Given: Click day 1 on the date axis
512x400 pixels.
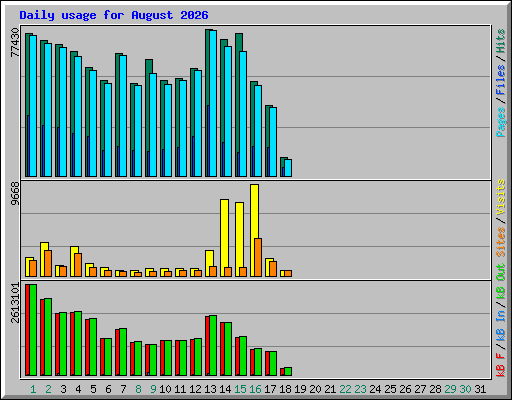Looking at the screenshot, I should tap(33, 389).
